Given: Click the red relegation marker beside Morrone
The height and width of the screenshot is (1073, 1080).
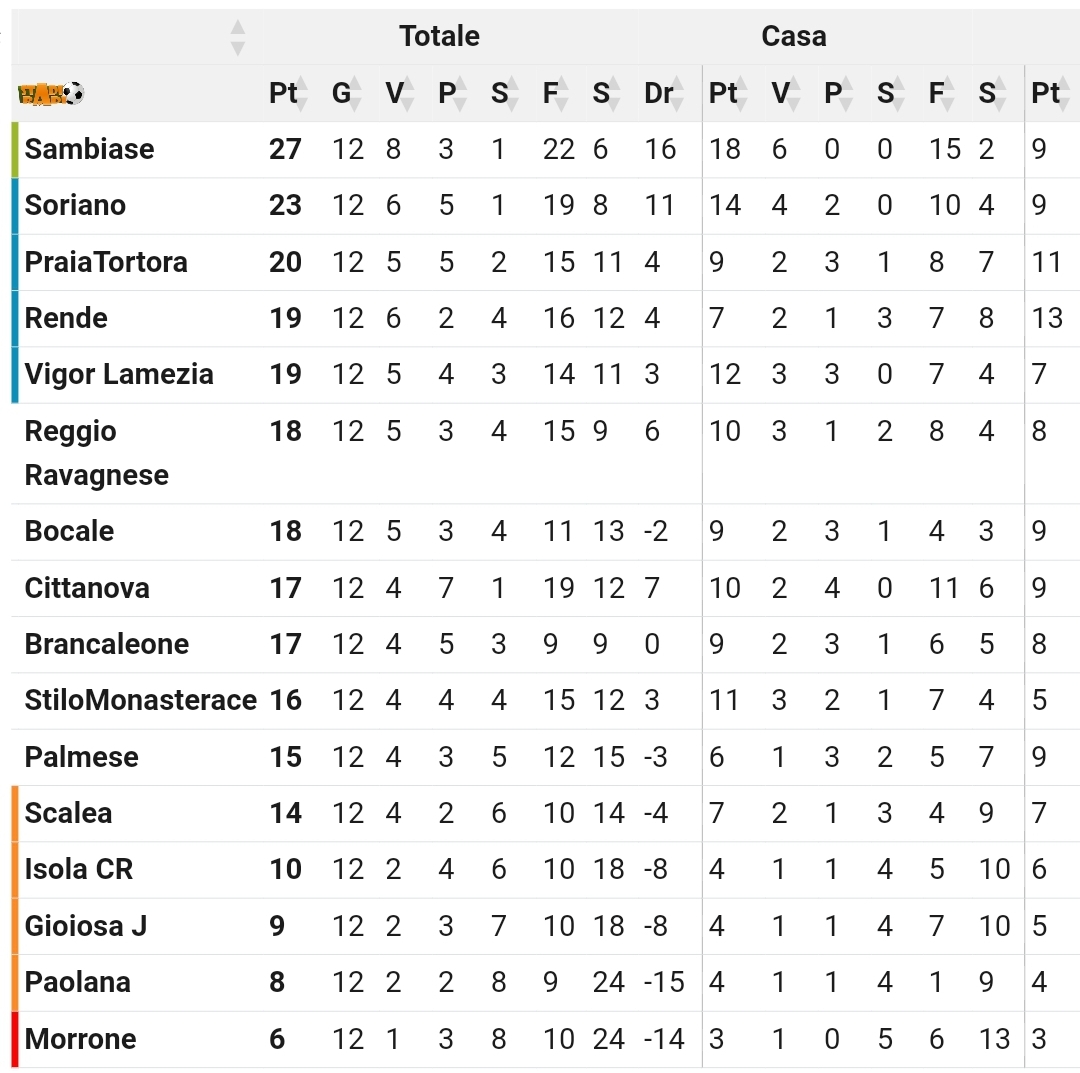Looking at the screenshot, I should coord(14,1040).
